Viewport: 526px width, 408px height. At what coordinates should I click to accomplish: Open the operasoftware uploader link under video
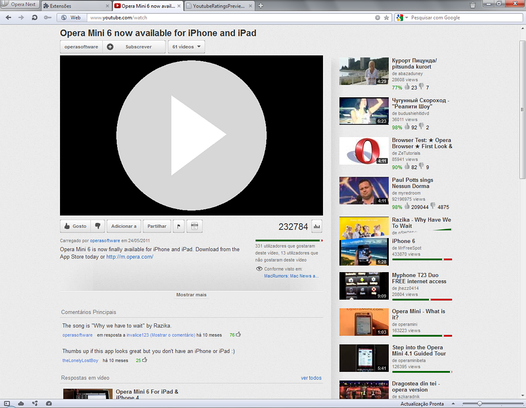click(105, 241)
